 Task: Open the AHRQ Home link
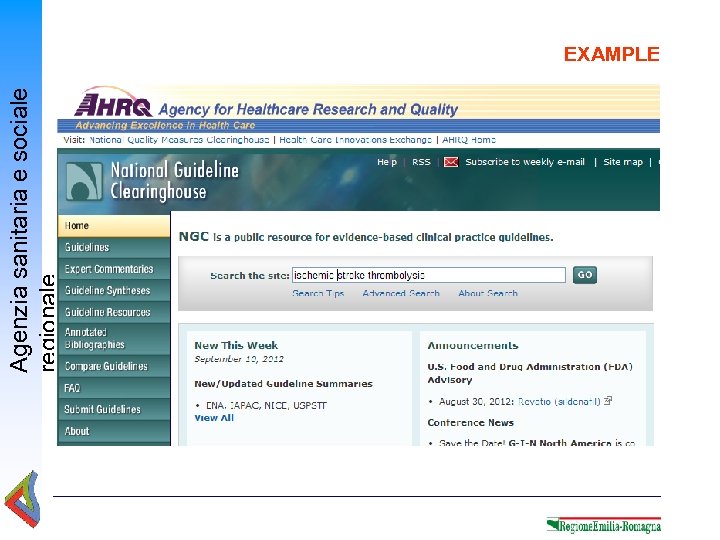pyautogui.click(x=469, y=140)
